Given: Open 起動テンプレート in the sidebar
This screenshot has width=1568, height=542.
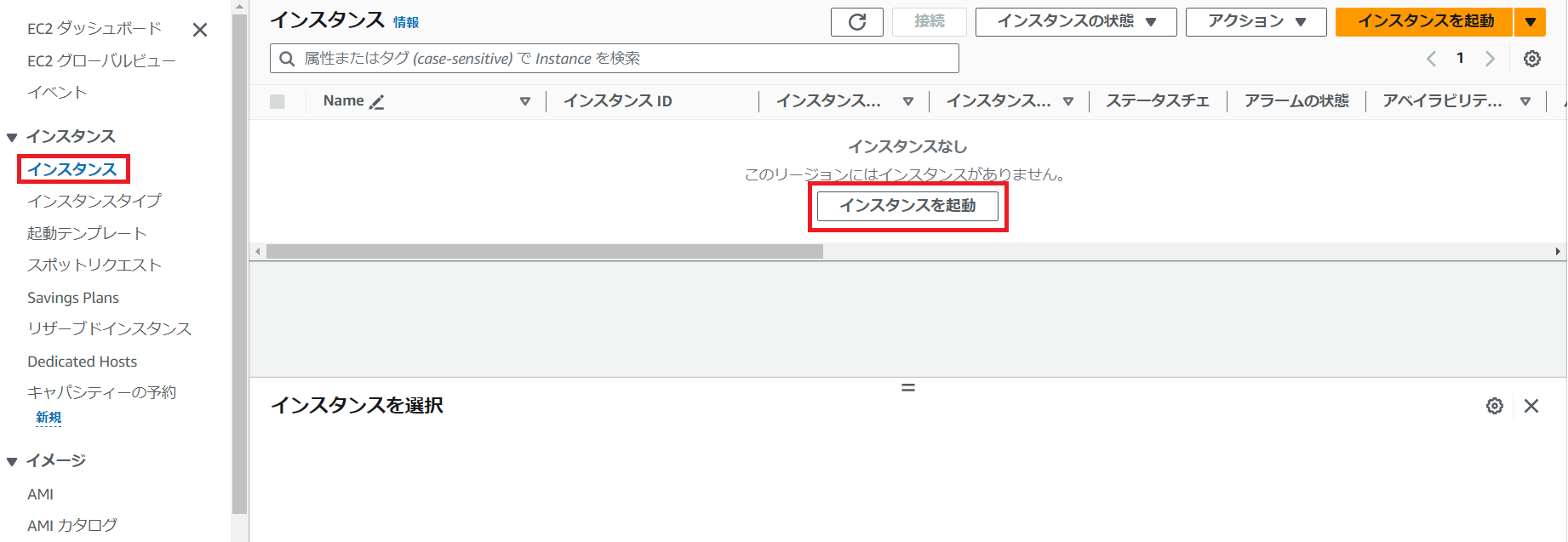Looking at the screenshot, I should tap(87, 233).
